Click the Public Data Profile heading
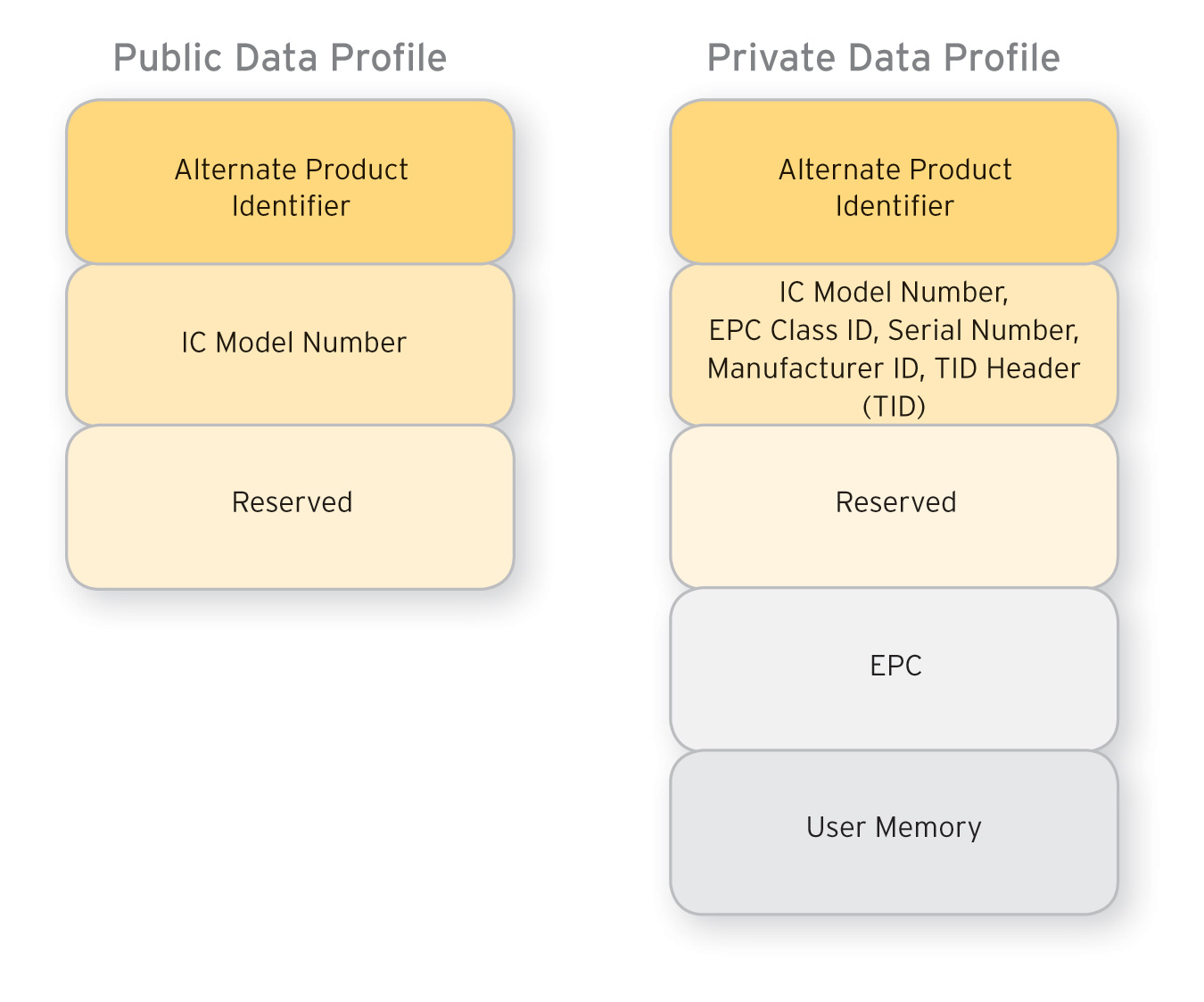Screen dimensions: 1204x1002 pos(279,58)
